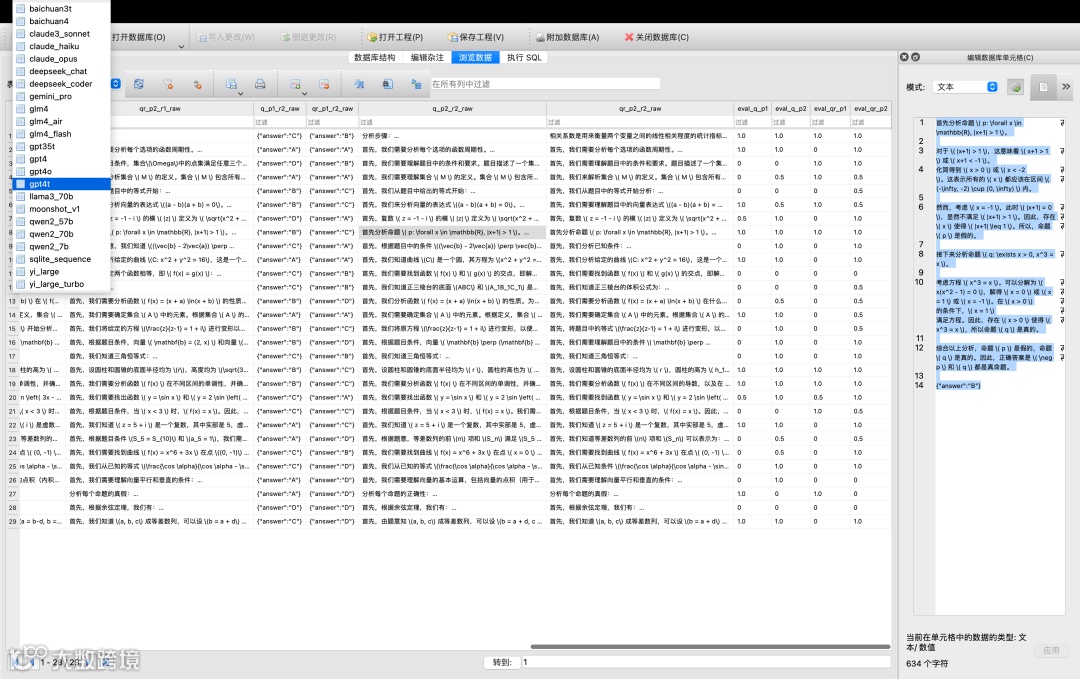Select row header number 20
Screen dimensions: 1080x679
12,397
